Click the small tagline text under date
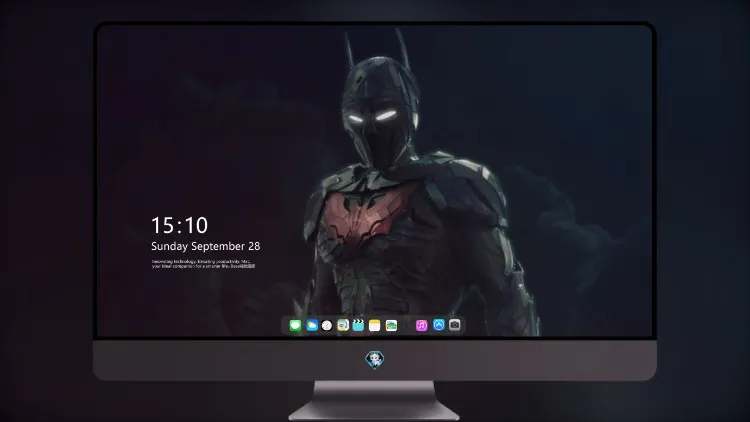 (203, 264)
